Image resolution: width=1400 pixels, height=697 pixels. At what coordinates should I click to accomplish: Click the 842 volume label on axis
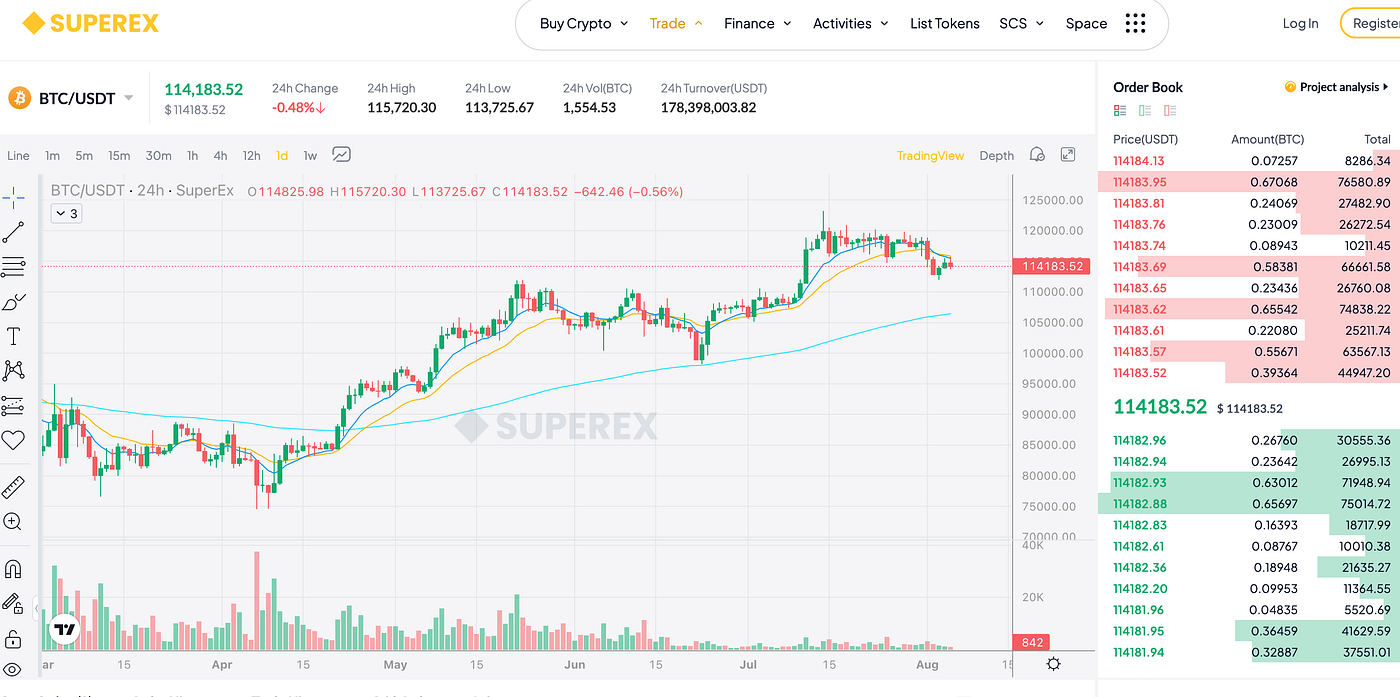click(1033, 642)
